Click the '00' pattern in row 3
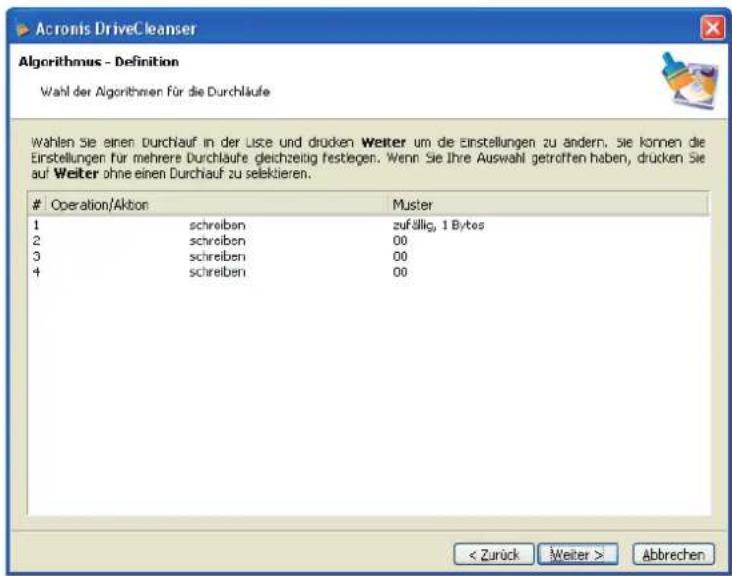This screenshot has width=732, height=576. pos(400,256)
